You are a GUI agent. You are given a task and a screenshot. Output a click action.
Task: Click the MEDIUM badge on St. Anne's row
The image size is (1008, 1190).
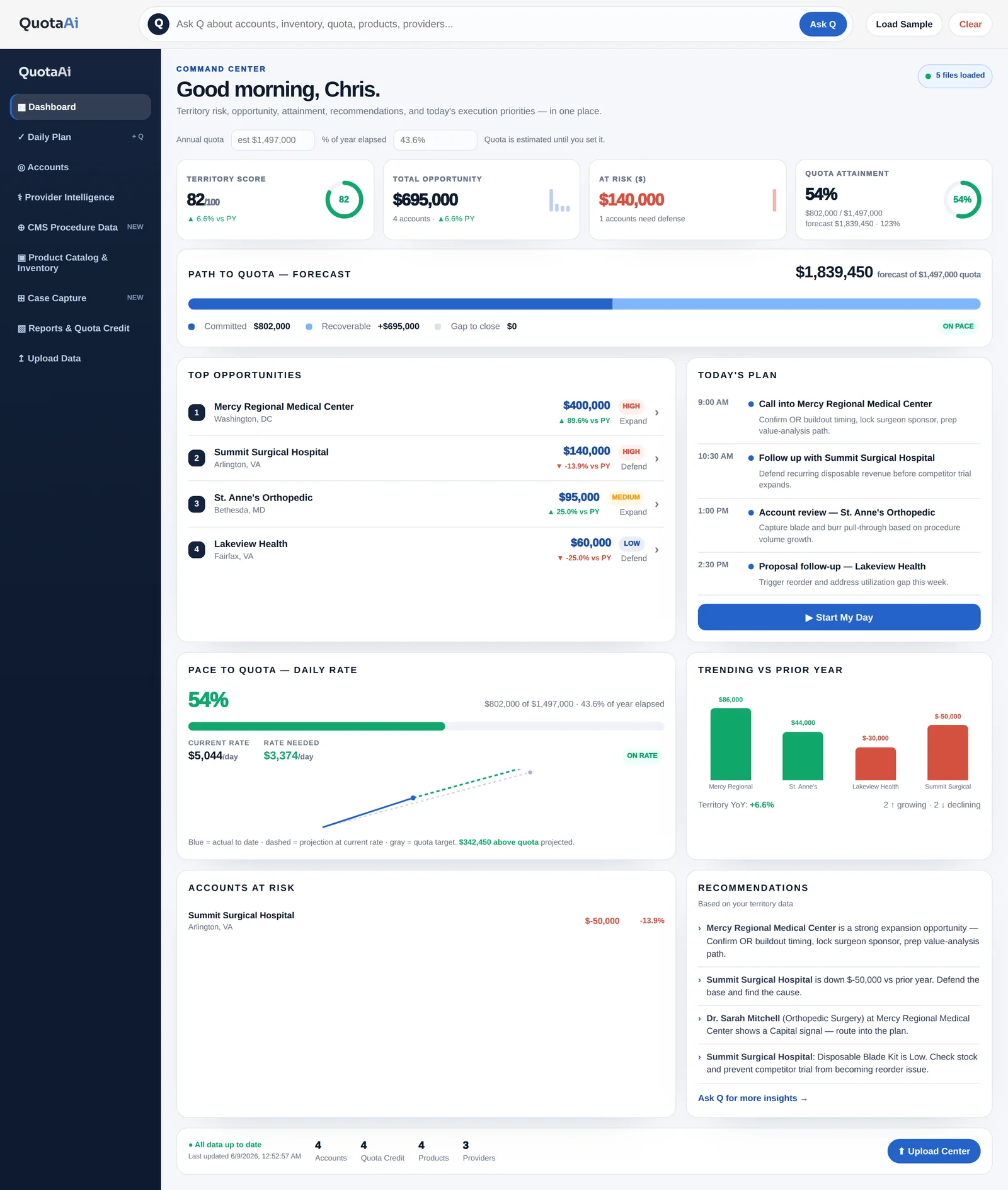point(626,497)
